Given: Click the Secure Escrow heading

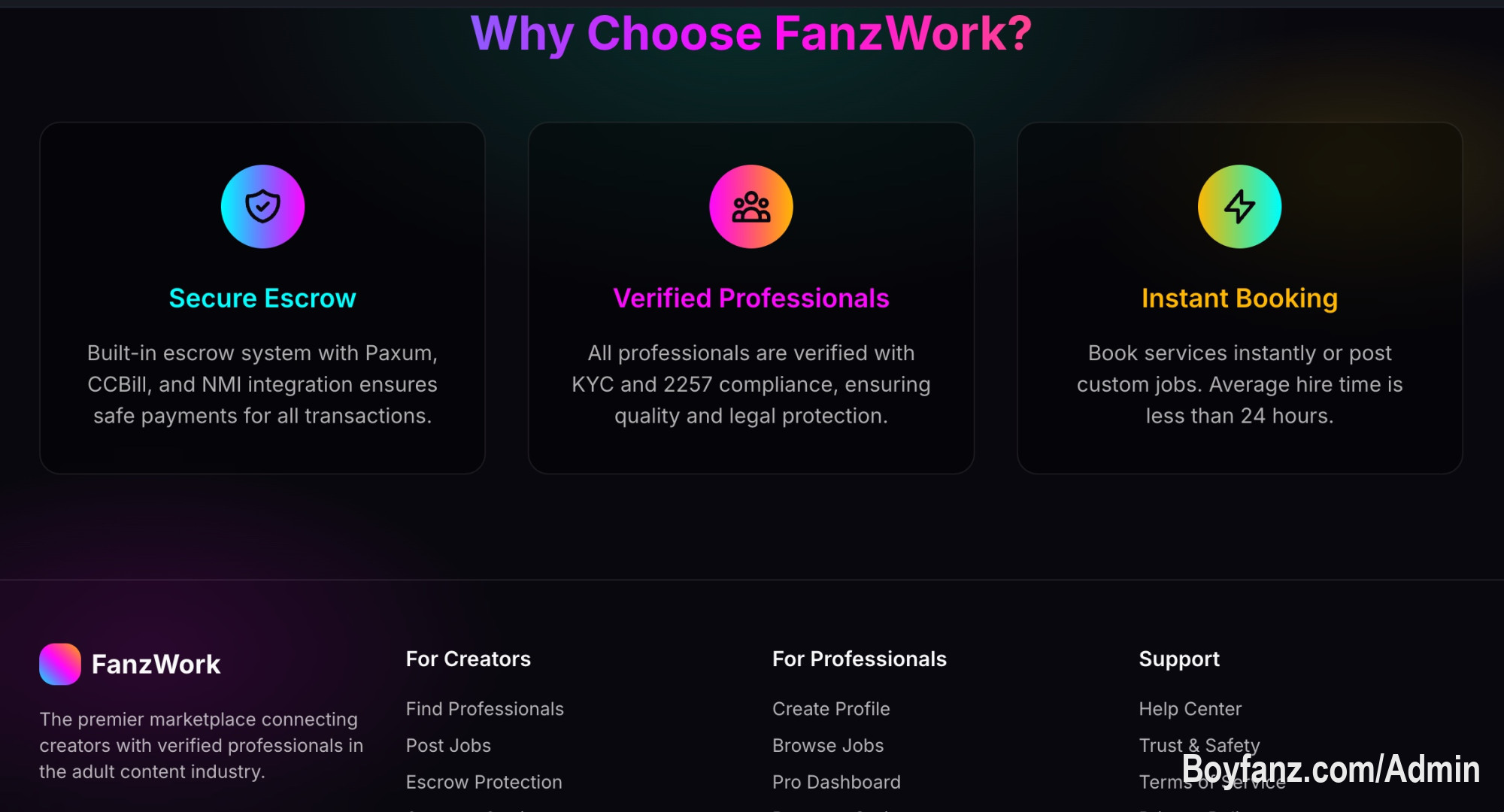Looking at the screenshot, I should click(x=262, y=298).
